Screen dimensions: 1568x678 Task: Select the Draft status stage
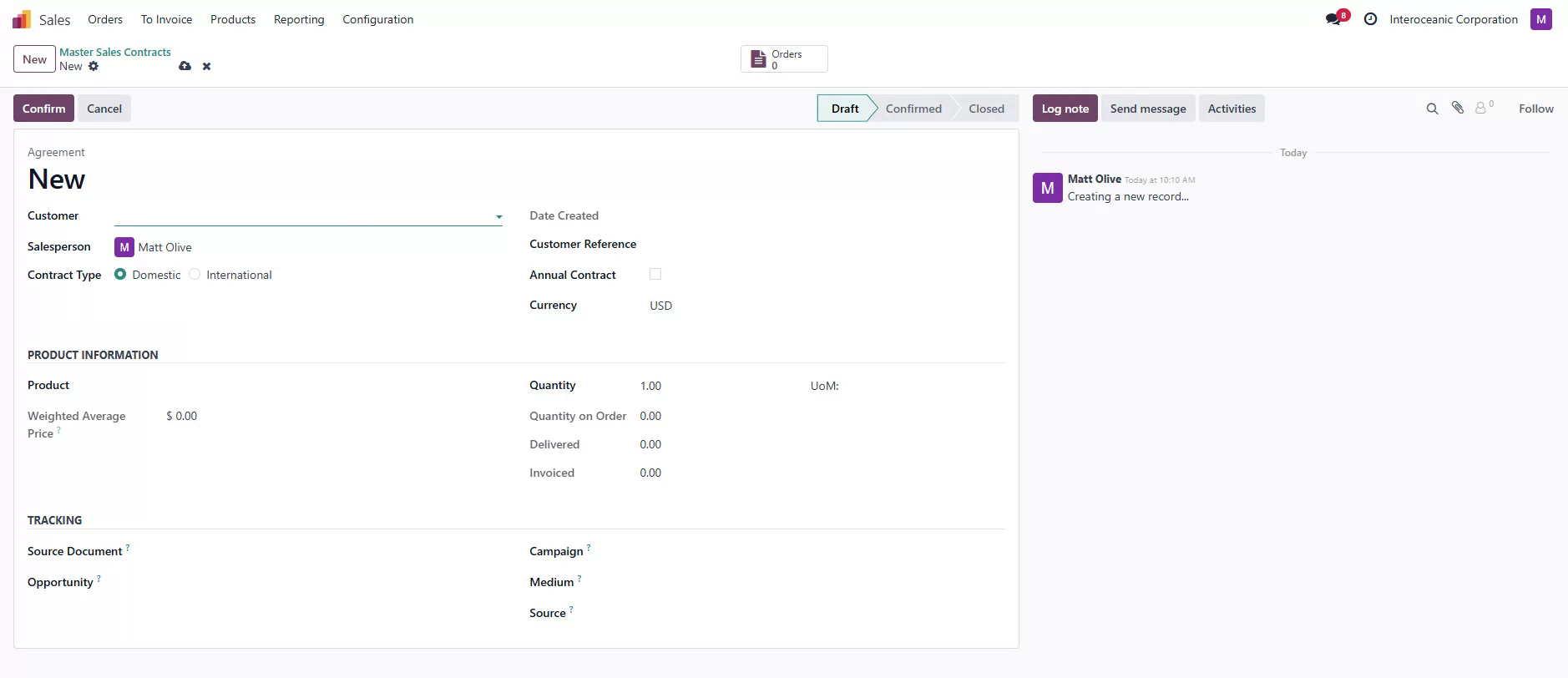pos(844,109)
